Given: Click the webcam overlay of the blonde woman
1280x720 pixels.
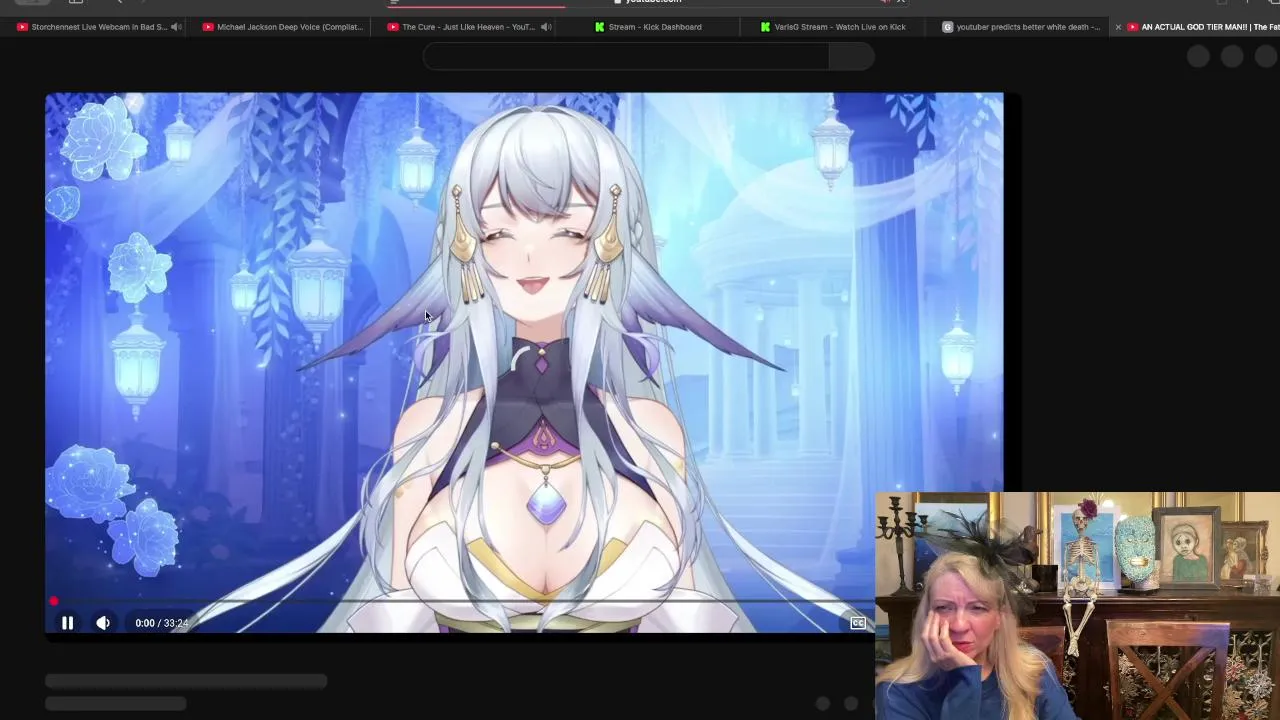Looking at the screenshot, I should click(1077, 605).
